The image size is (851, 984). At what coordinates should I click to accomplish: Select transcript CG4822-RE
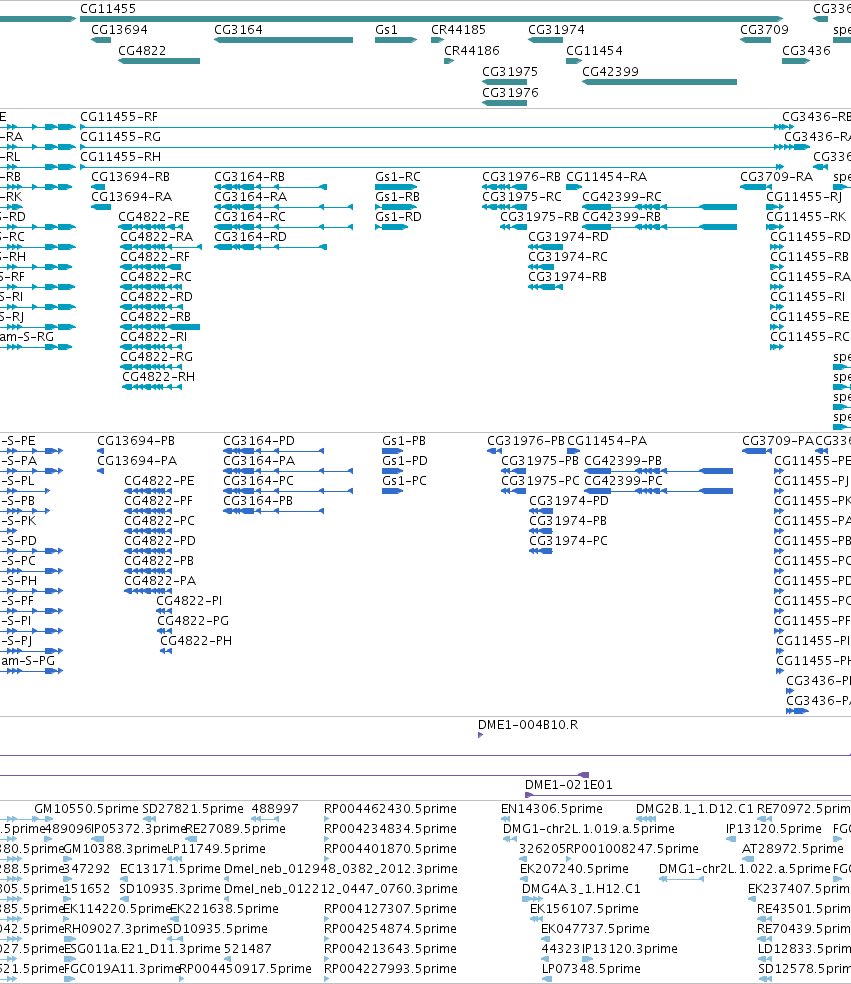click(154, 217)
